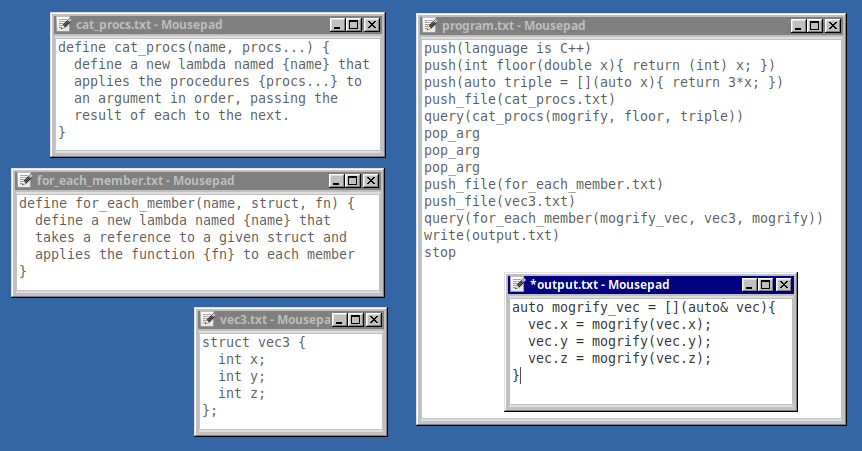Viewport: 862px width, 451px height.
Task: Click line 'define cat_procs(name, procs...) {'
Action: [194, 47]
